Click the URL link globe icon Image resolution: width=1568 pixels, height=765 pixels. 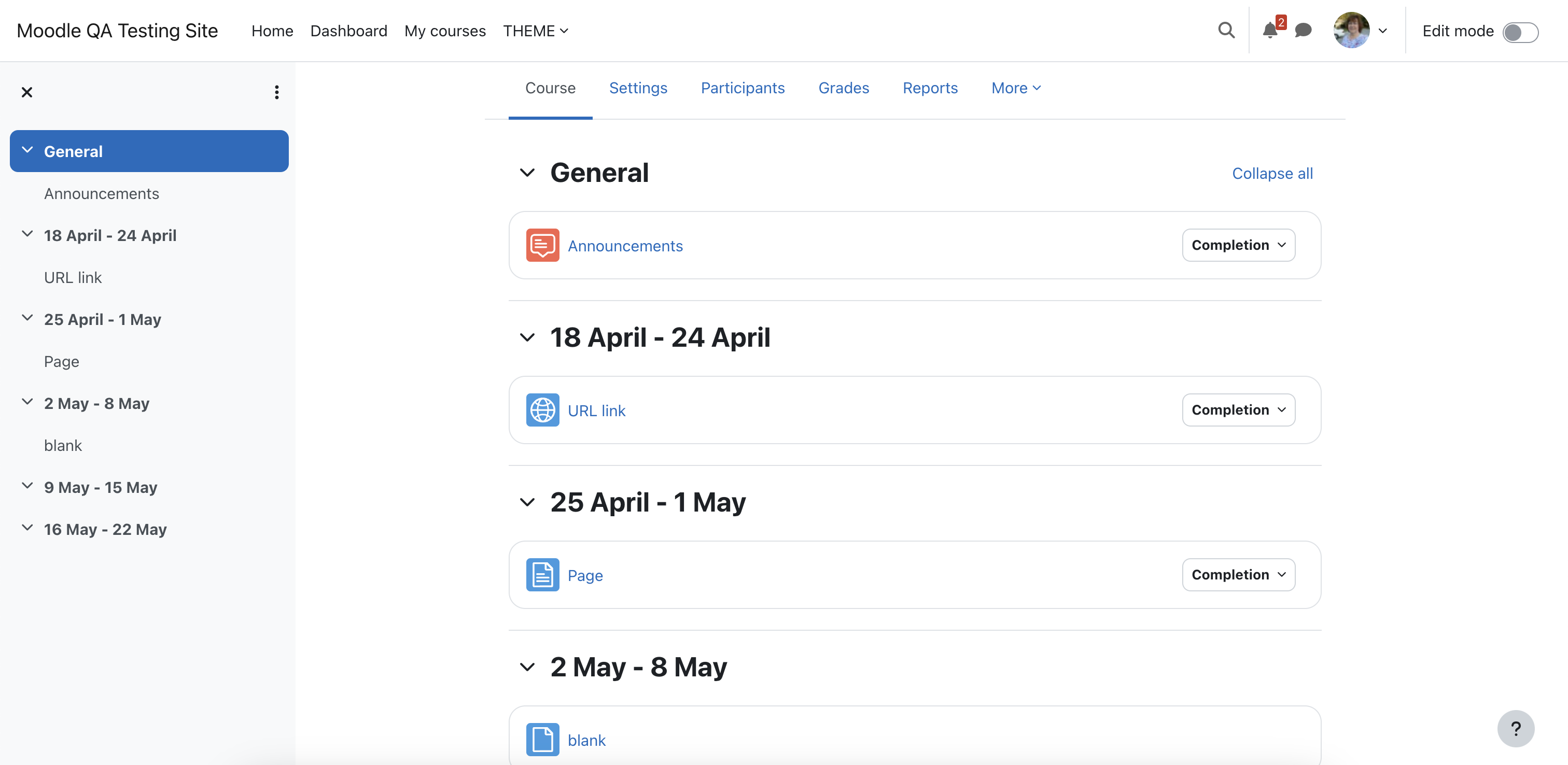click(542, 410)
